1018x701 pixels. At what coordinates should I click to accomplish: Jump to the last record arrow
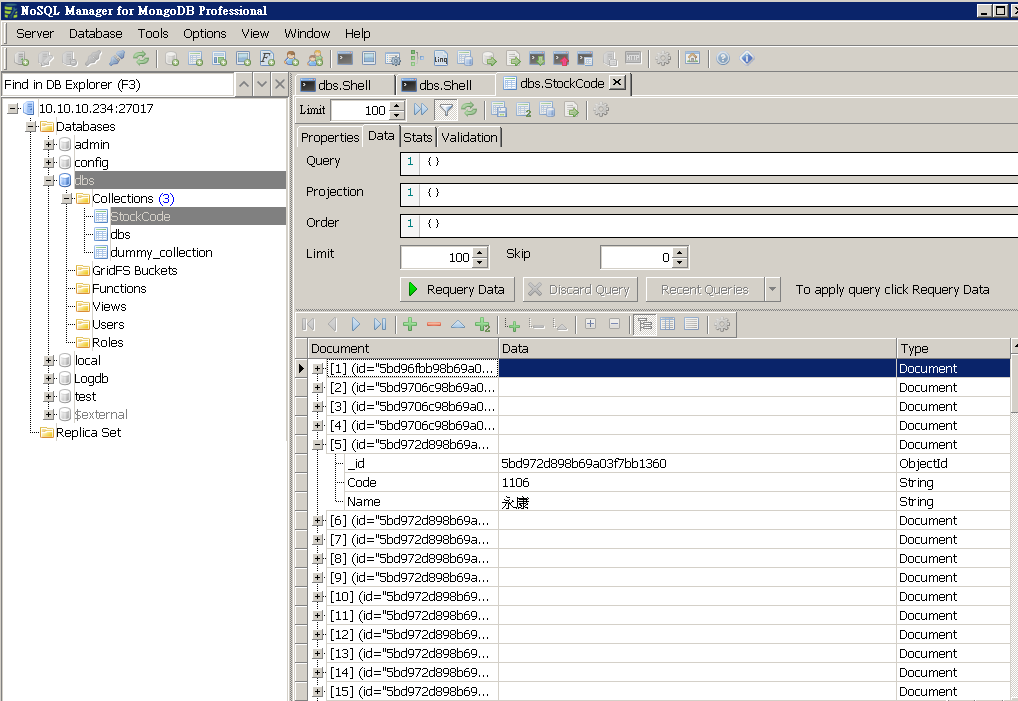(x=380, y=325)
